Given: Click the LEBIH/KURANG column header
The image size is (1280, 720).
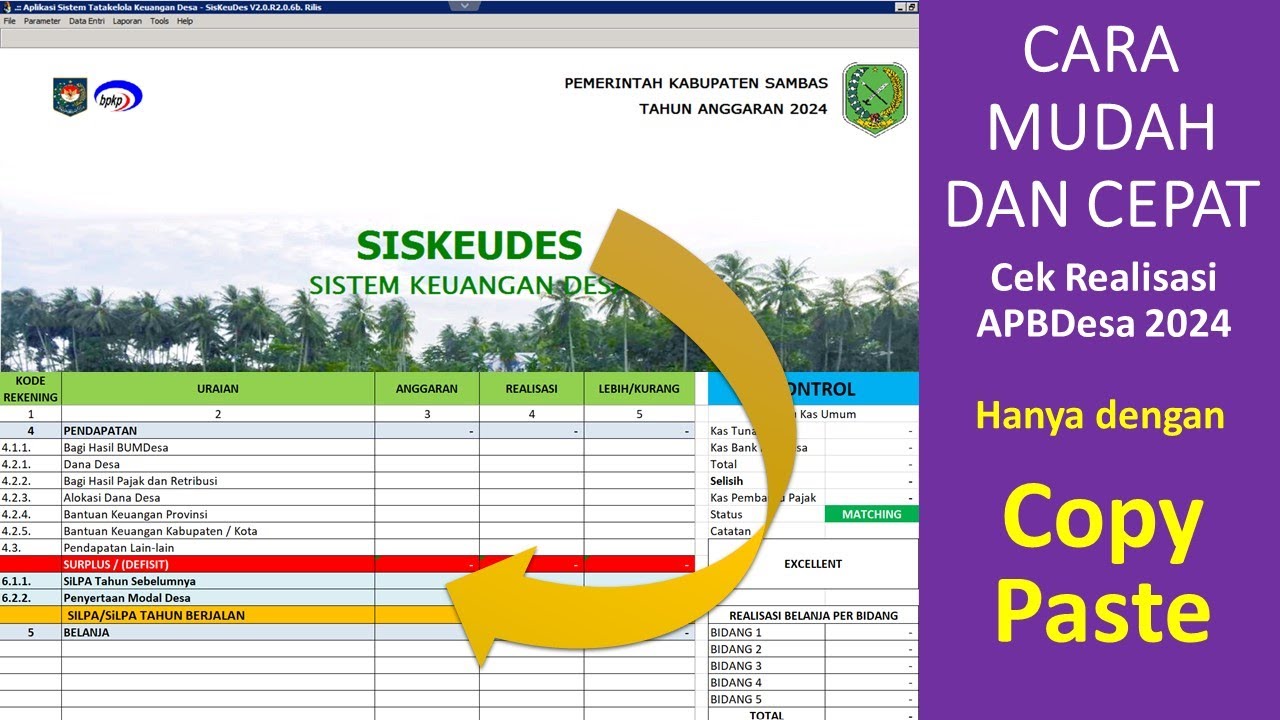Looking at the screenshot, I should [x=639, y=389].
